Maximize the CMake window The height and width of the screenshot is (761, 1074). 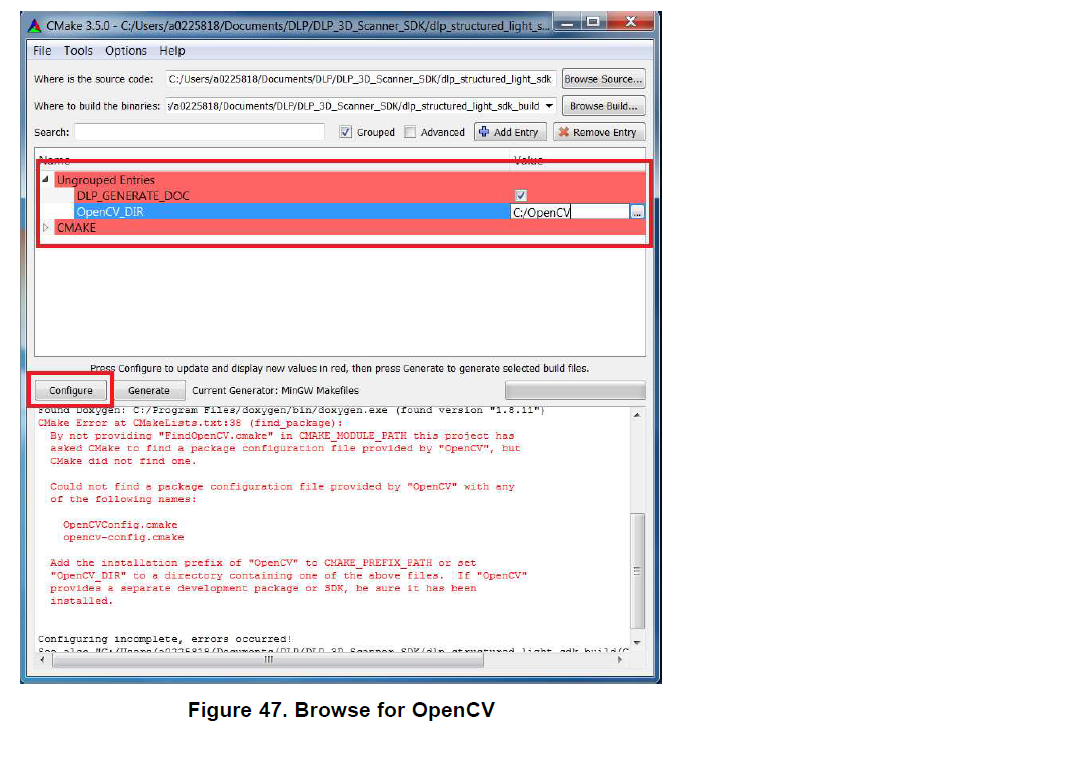(x=594, y=23)
